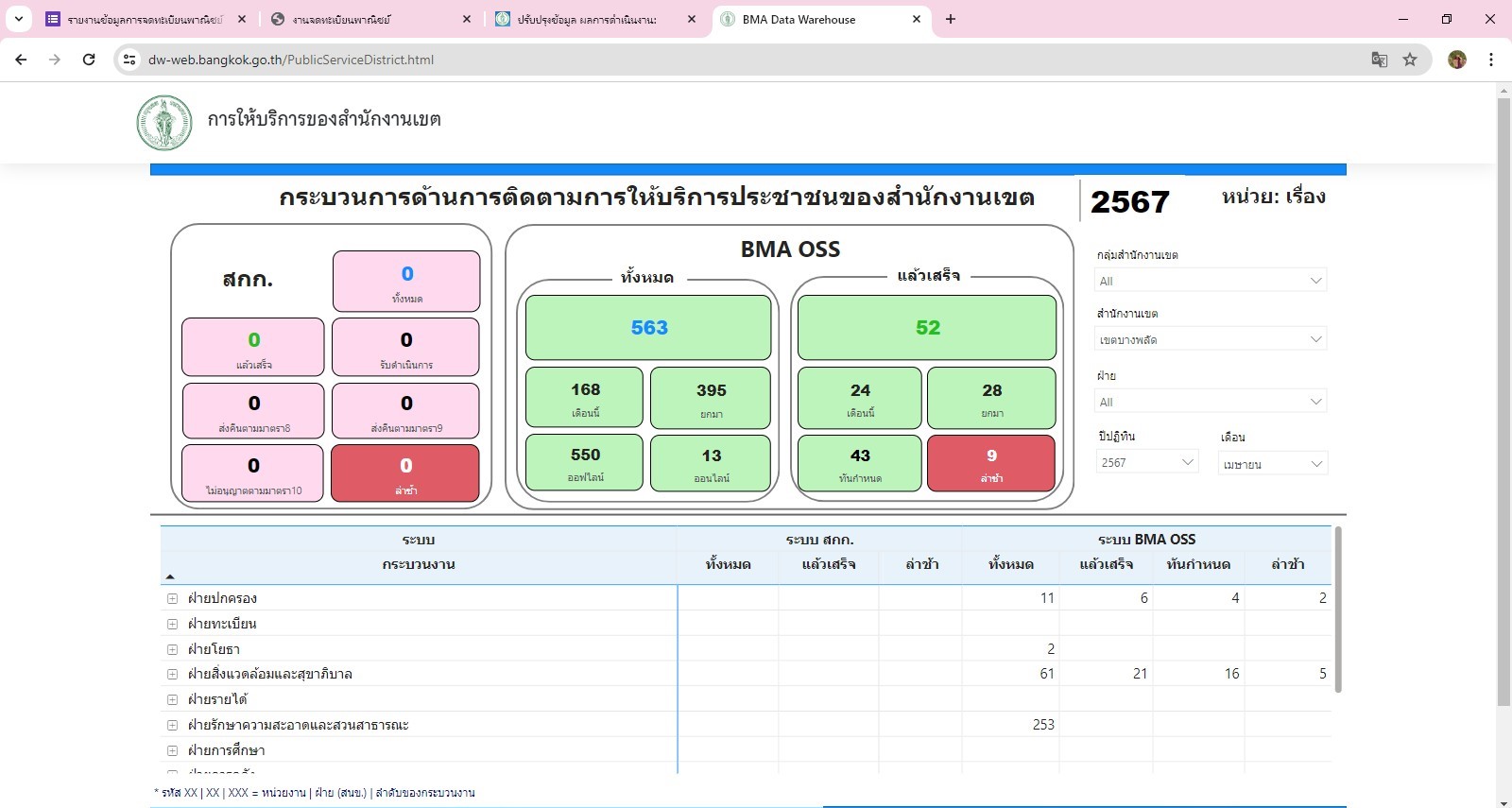Click ส่งคืนตามมาตรา8 card
The image size is (1512, 808).
[x=253, y=410]
